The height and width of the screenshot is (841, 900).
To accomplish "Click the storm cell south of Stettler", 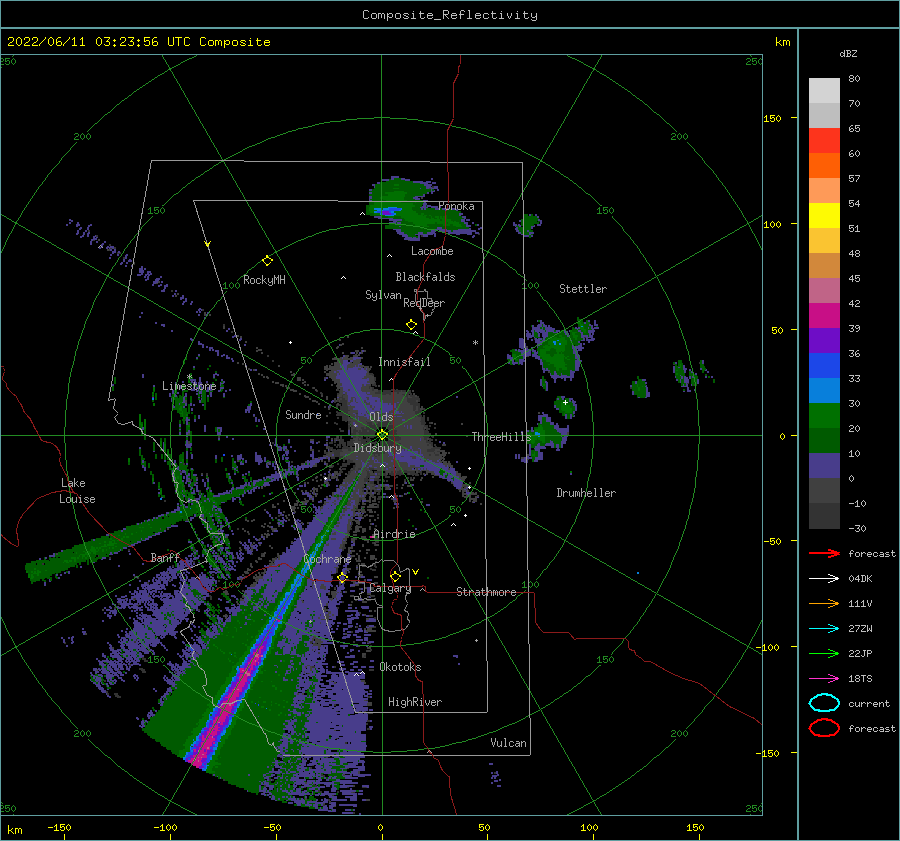I will (557, 349).
